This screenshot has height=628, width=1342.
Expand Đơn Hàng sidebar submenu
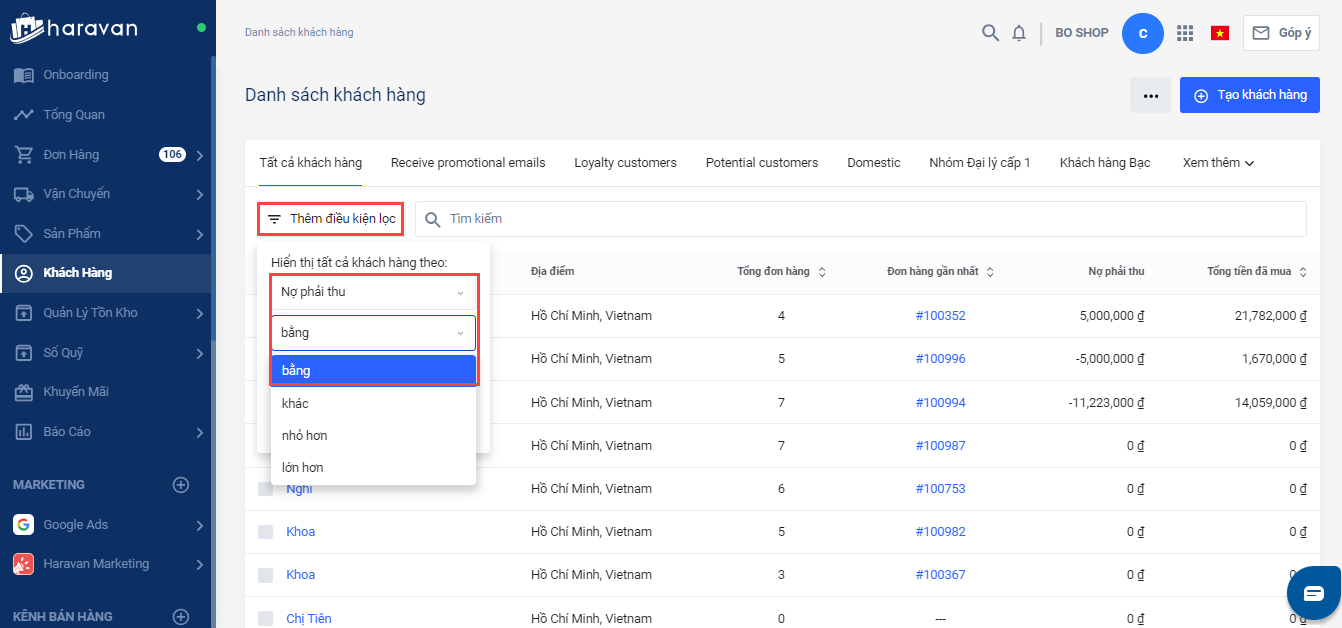click(x=200, y=155)
